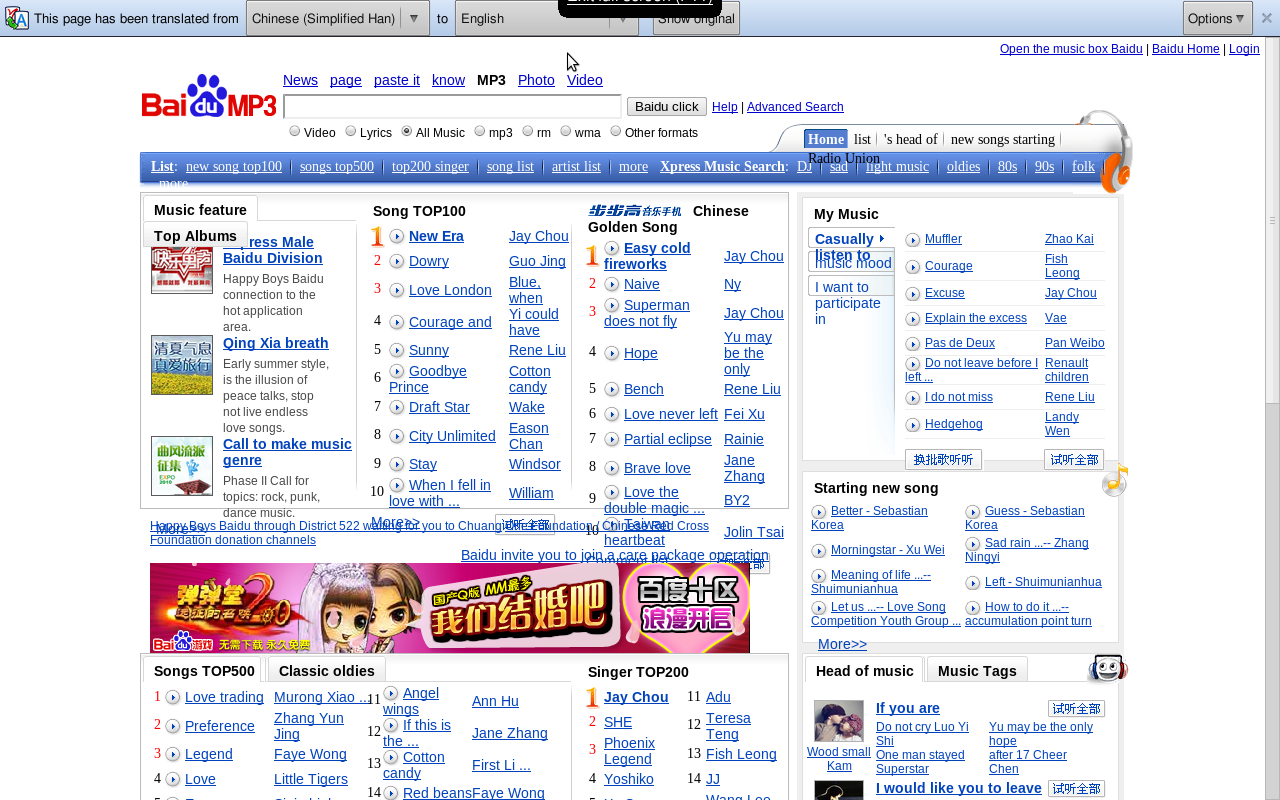This screenshot has height=800, width=1280.
Task: Click play icon beside Hedgehog song
Action: tap(913, 425)
